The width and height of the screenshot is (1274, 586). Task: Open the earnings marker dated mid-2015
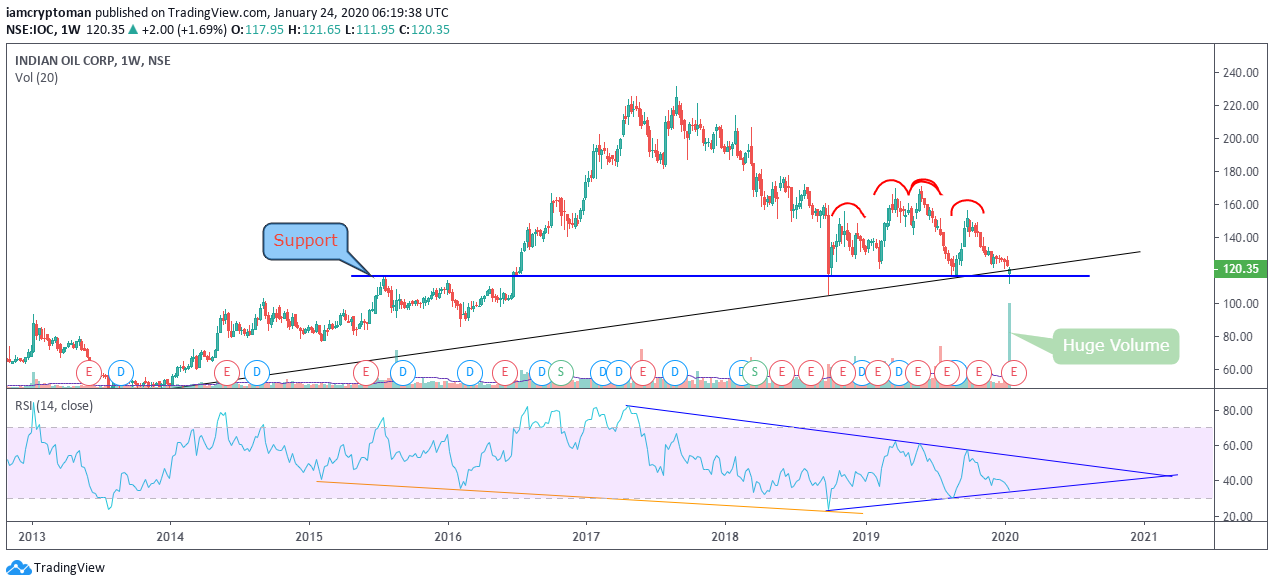[x=366, y=373]
